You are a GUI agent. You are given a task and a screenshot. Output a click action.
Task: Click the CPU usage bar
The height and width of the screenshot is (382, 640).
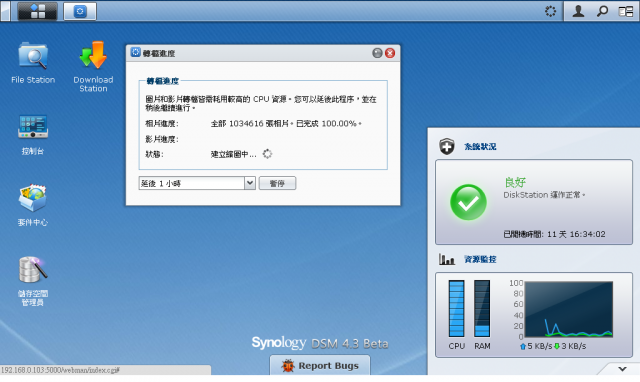[x=456, y=309]
